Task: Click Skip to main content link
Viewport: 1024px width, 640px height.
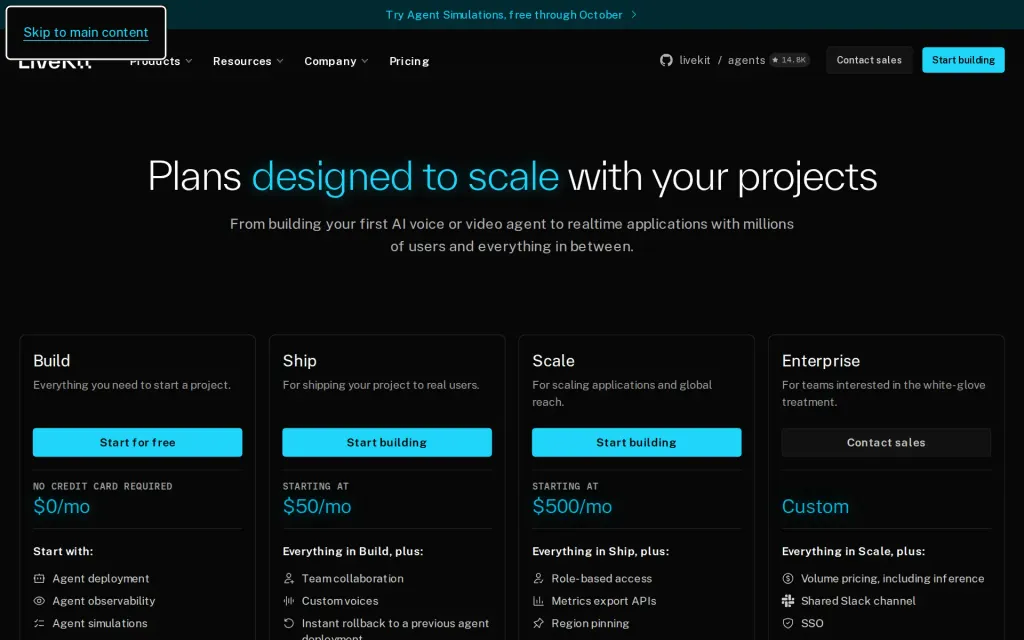Action: 86,32
